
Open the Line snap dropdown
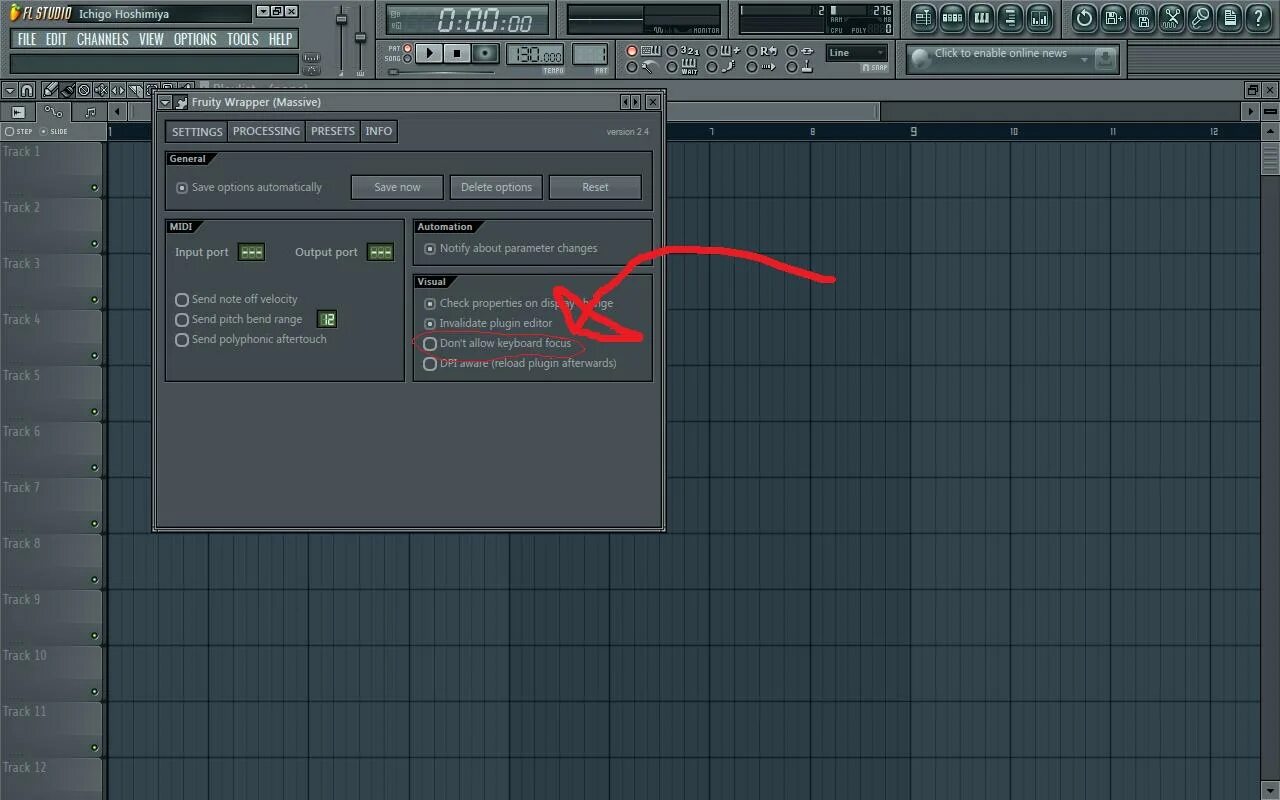point(857,52)
